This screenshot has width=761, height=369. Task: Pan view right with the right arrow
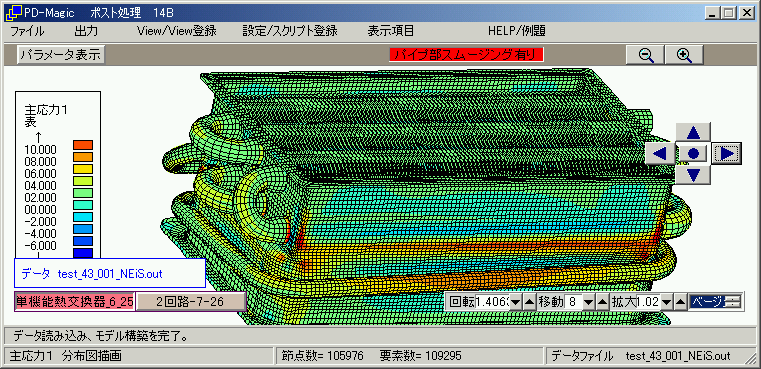point(726,153)
